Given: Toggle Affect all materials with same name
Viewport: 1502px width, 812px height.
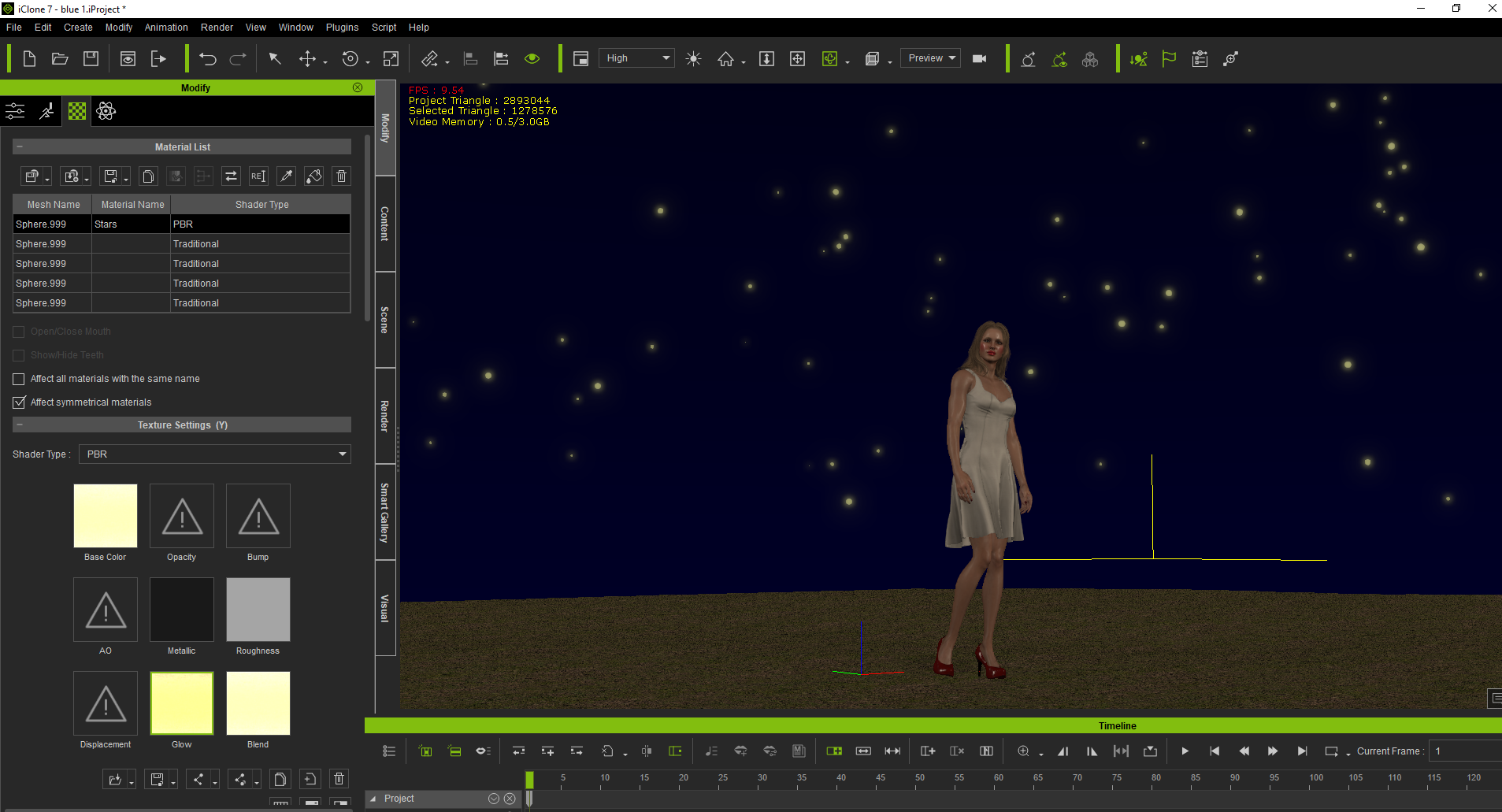Looking at the screenshot, I should click(19, 379).
